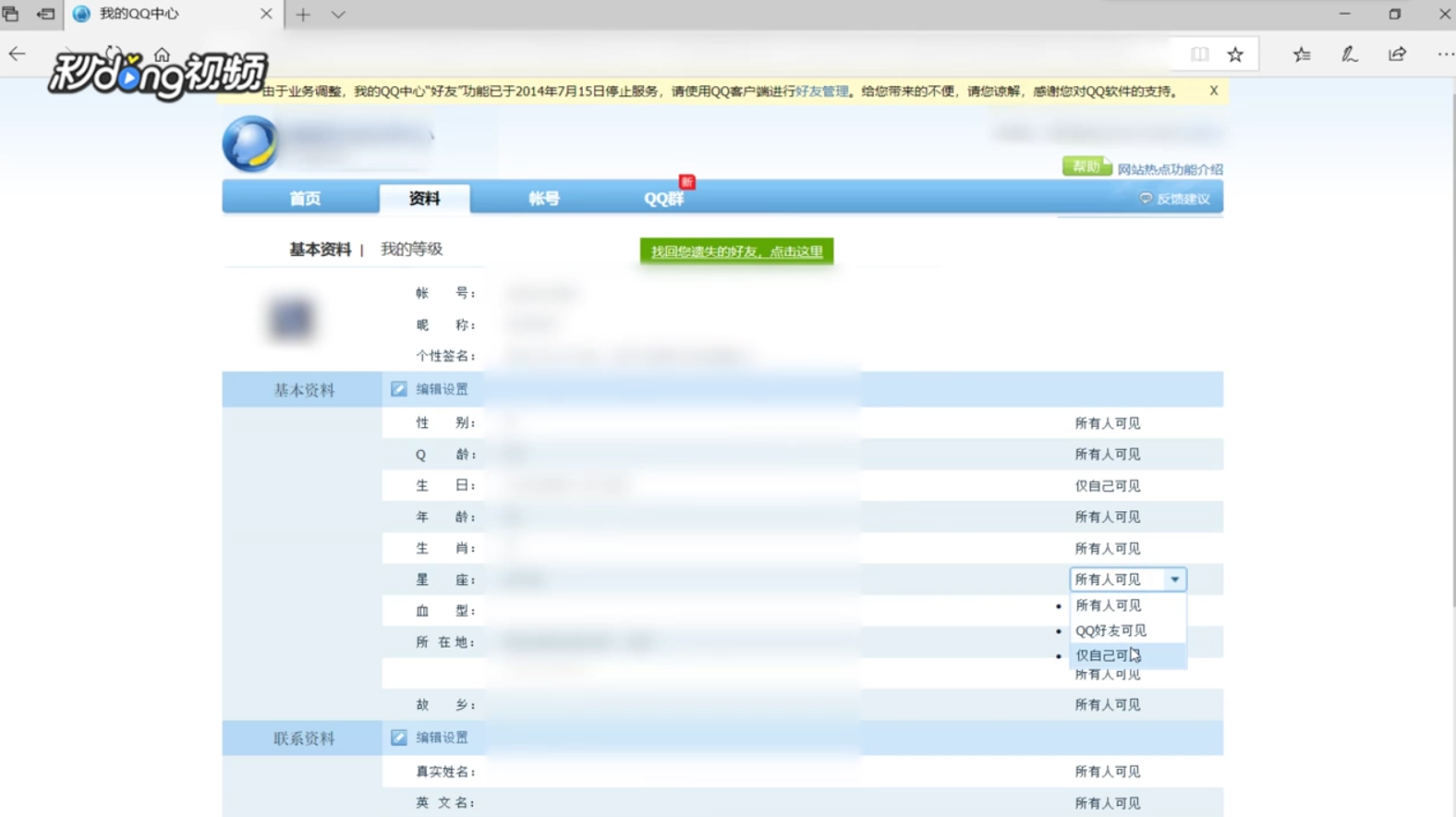Collapse the 星座 visibility dropdown arrow
This screenshot has height=817, width=1456.
1174,579
